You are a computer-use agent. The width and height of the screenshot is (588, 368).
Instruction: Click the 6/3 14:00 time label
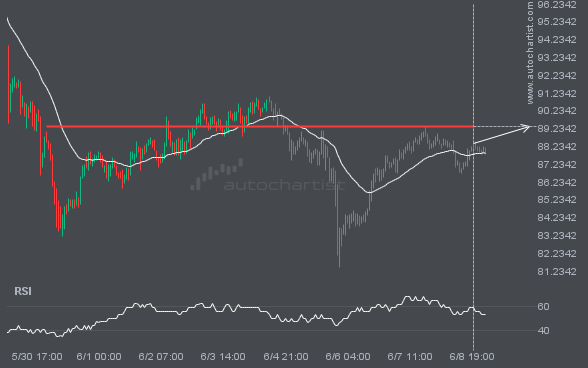[x=223, y=356]
